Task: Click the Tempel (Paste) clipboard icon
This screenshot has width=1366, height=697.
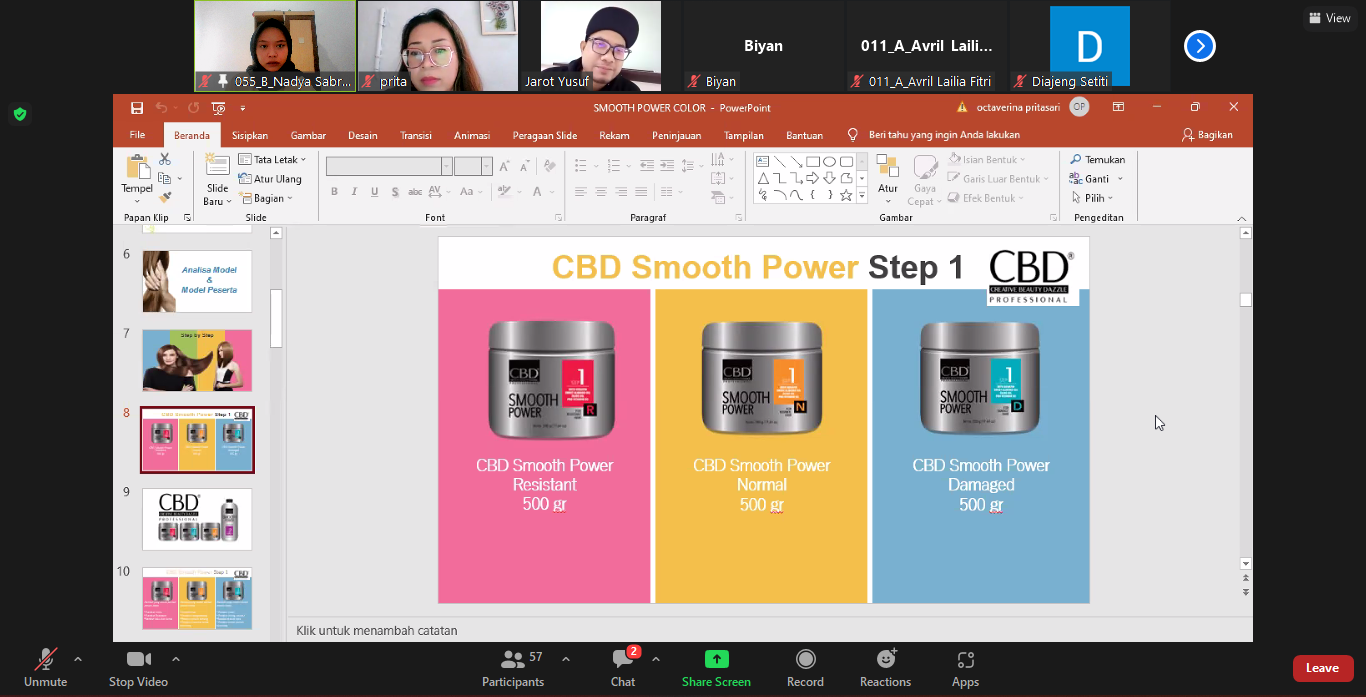Action: [x=137, y=168]
